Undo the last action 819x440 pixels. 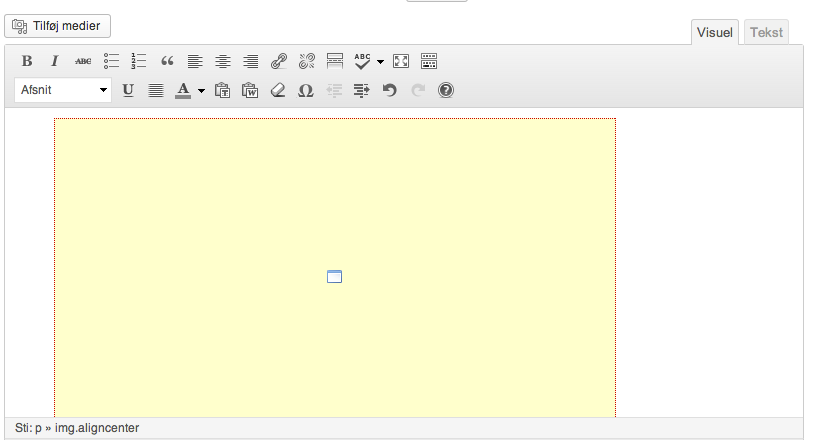point(390,90)
